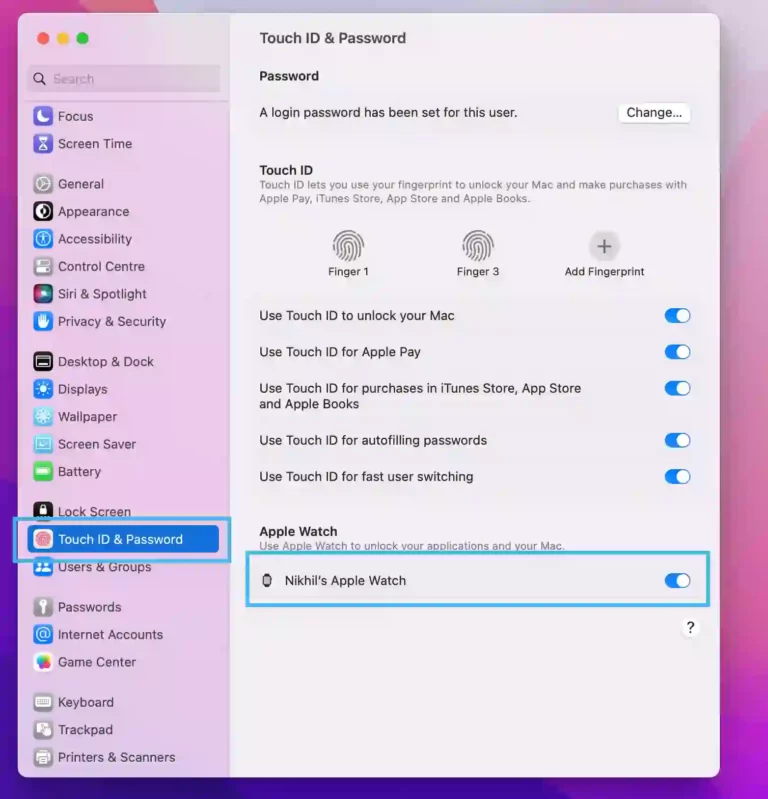Open the Lock Screen padlock icon
Viewport: 768px width, 799px height.
pyautogui.click(x=43, y=511)
